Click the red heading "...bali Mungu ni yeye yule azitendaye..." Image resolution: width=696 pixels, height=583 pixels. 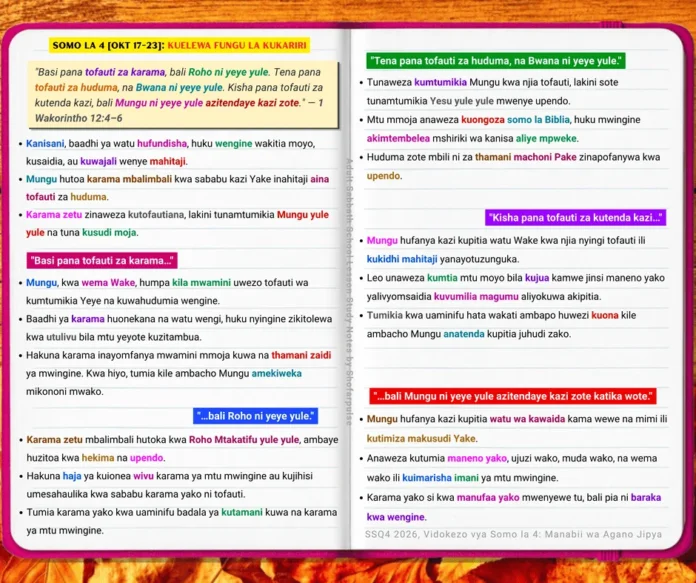point(513,396)
